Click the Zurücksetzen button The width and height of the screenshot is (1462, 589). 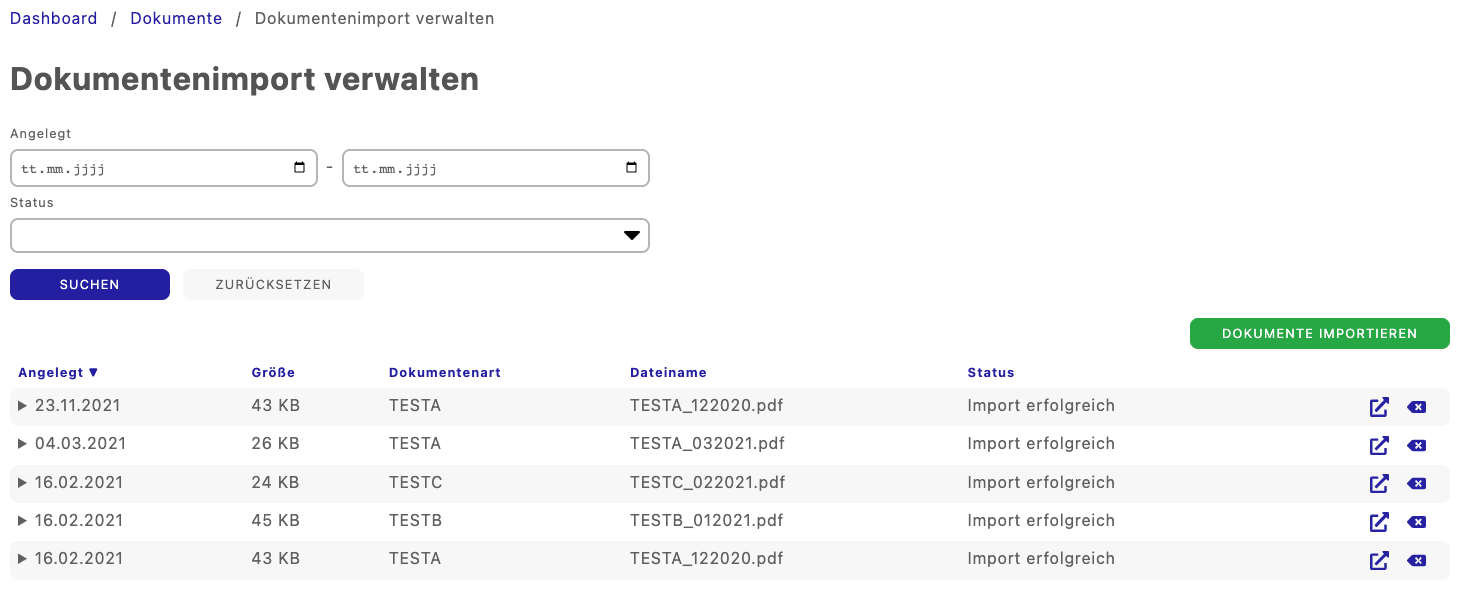(273, 285)
